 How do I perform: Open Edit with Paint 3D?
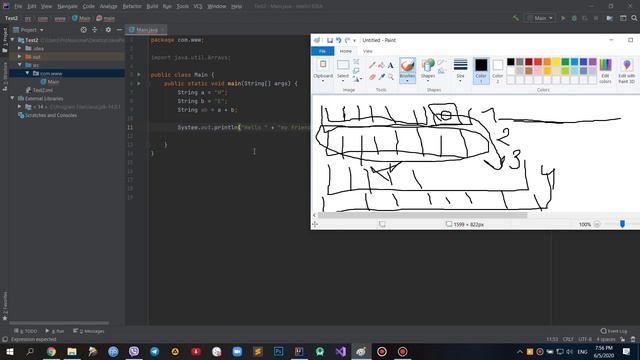627,71
